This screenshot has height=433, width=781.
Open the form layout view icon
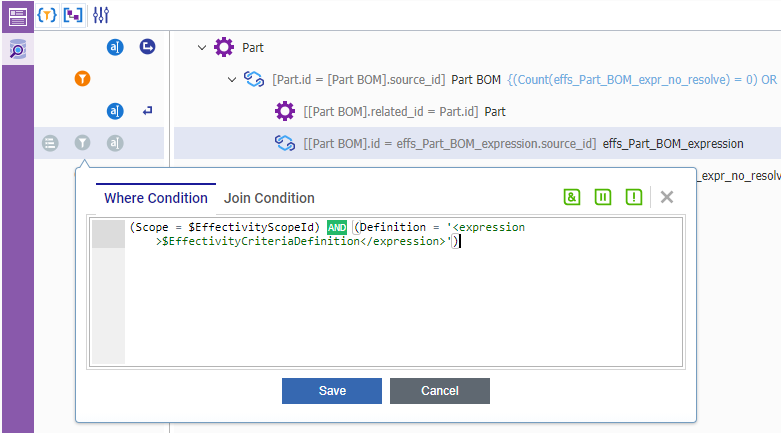tap(17, 16)
